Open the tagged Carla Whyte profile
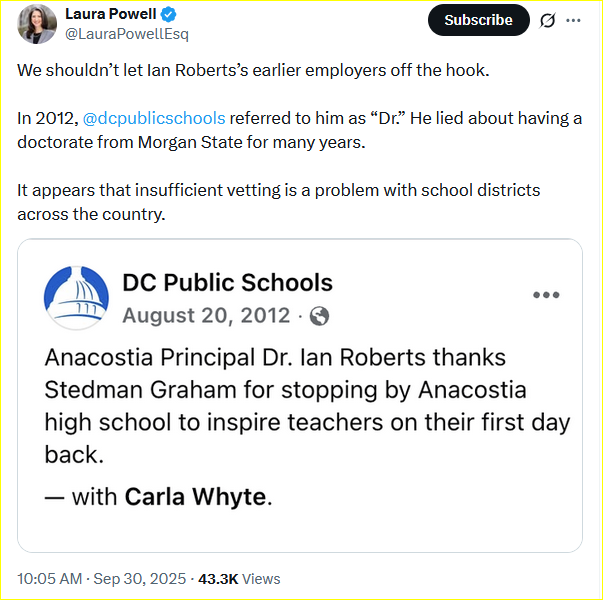 (x=196, y=496)
